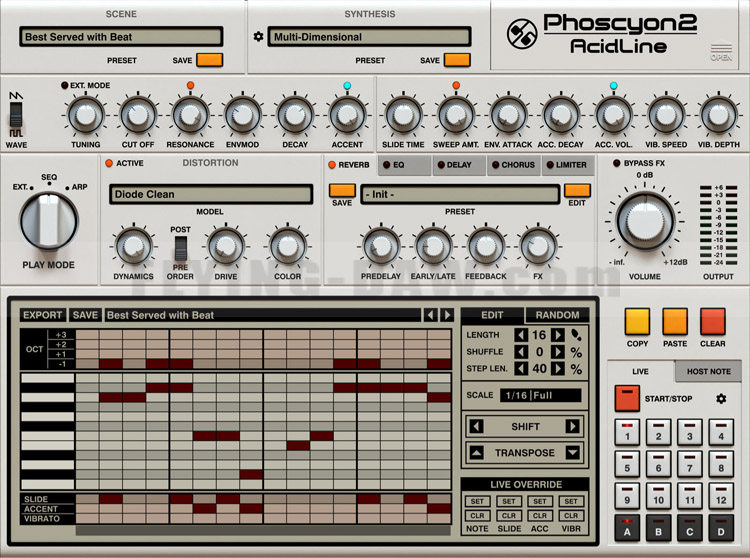Open the OPEN panel handle icon
The image size is (750, 558).
click(721, 52)
